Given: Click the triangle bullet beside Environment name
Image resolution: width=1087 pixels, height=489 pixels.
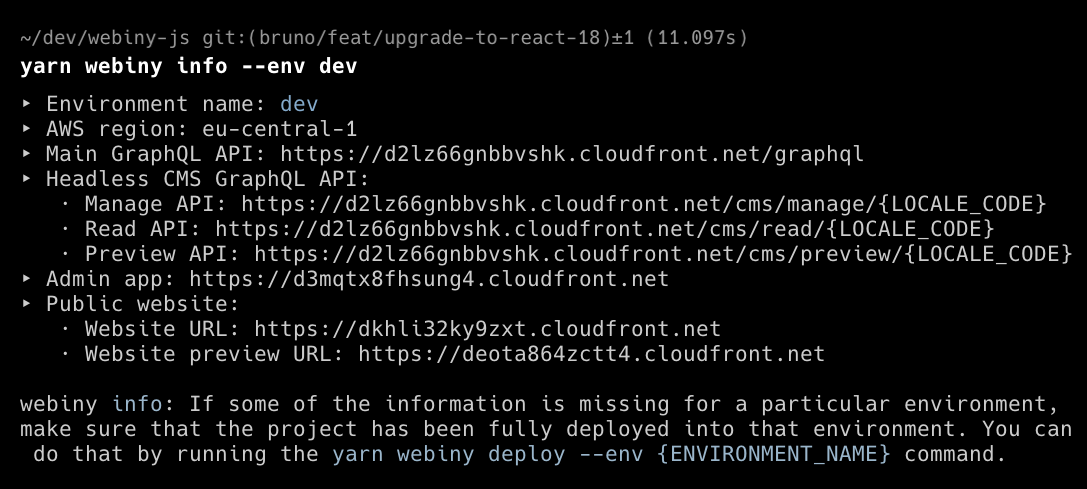Looking at the screenshot, I should click(x=27, y=104).
